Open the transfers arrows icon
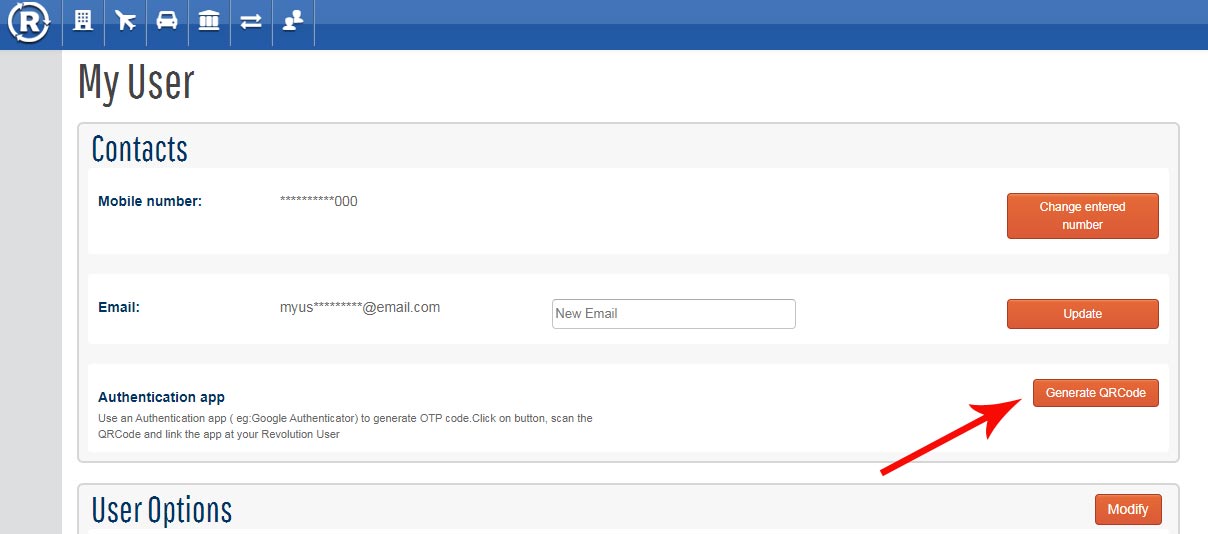 click(251, 21)
